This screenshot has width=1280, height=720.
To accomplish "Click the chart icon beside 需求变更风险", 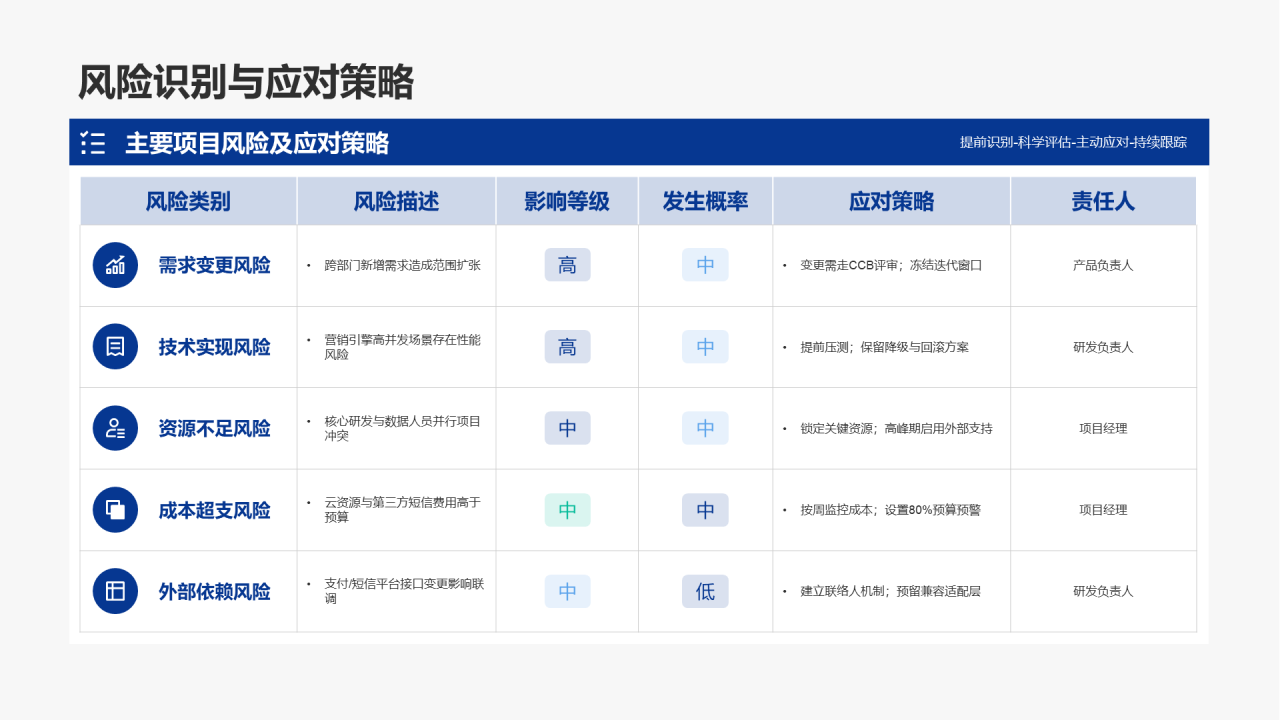I will click(x=116, y=265).
